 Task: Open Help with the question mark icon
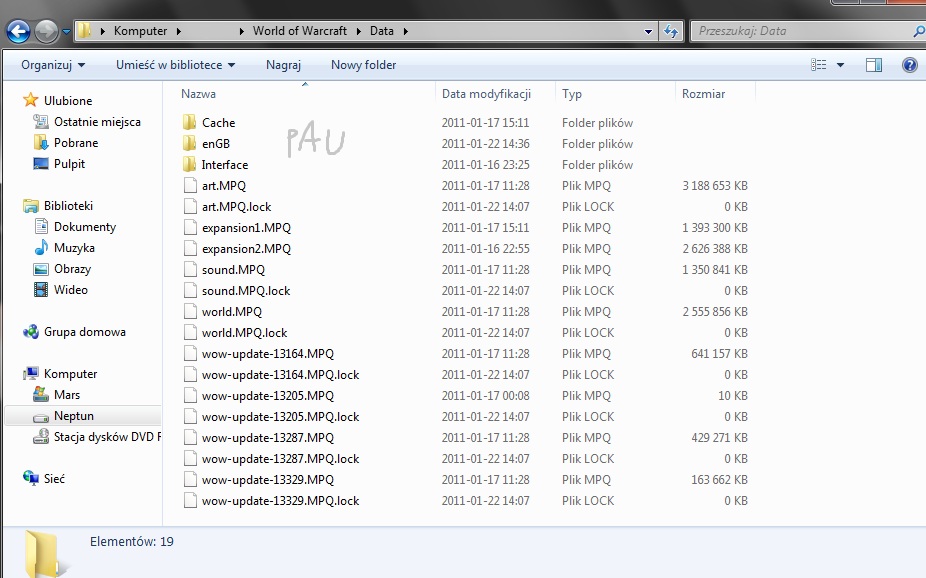point(909,65)
